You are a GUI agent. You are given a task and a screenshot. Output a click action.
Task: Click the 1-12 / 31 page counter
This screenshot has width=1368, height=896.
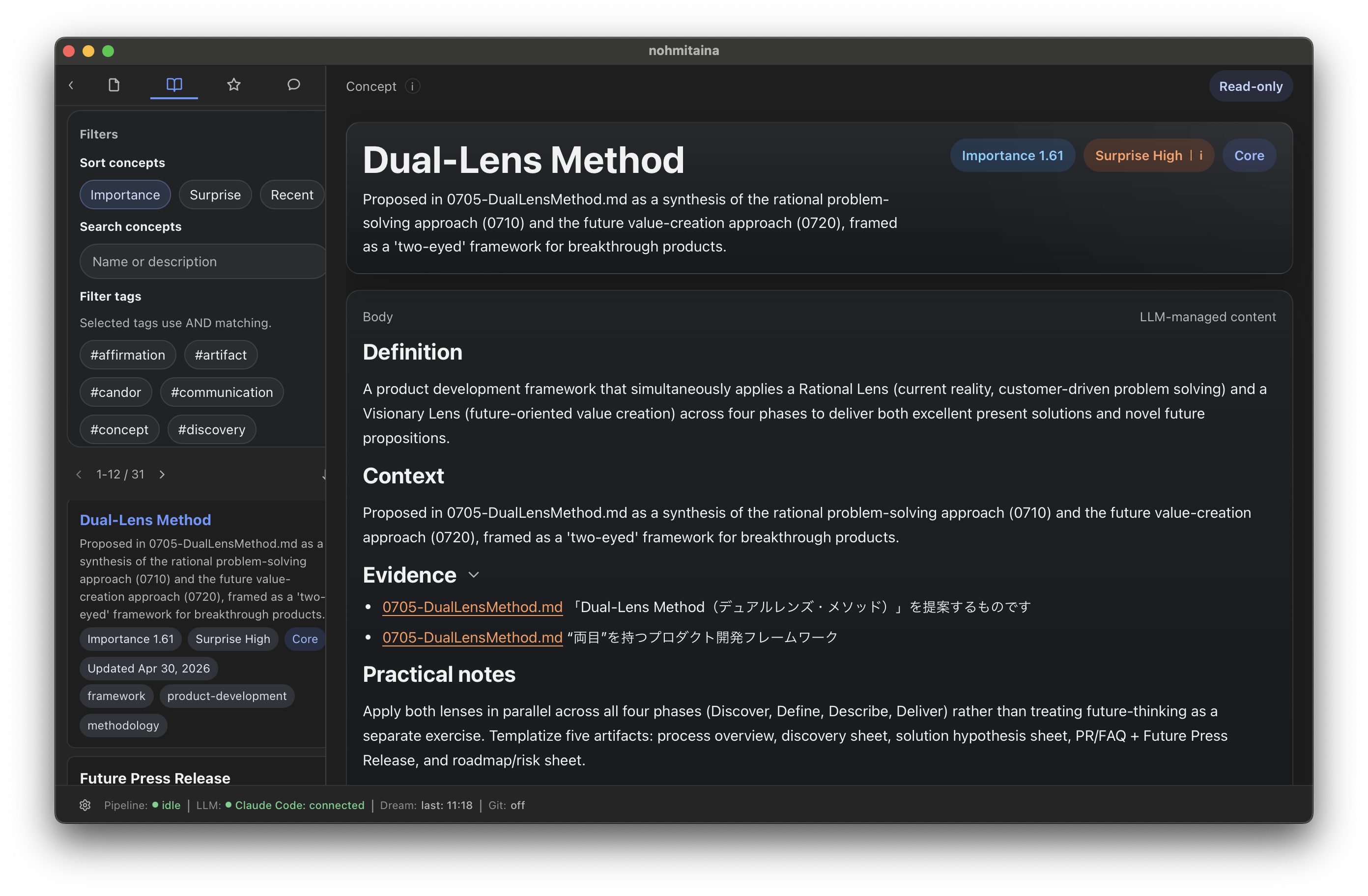click(120, 474)
